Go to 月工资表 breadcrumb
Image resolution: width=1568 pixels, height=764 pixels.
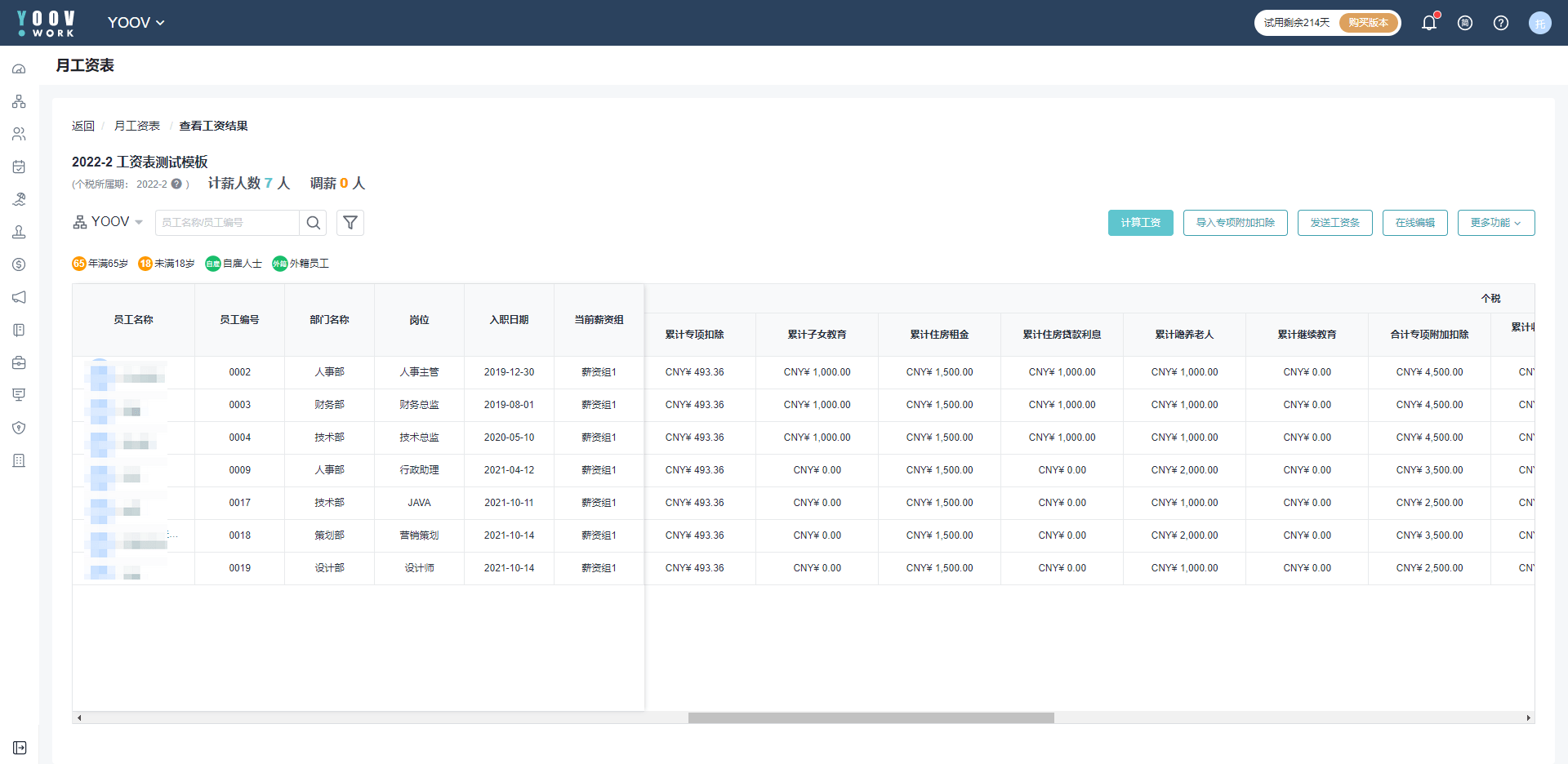[137, 126]
